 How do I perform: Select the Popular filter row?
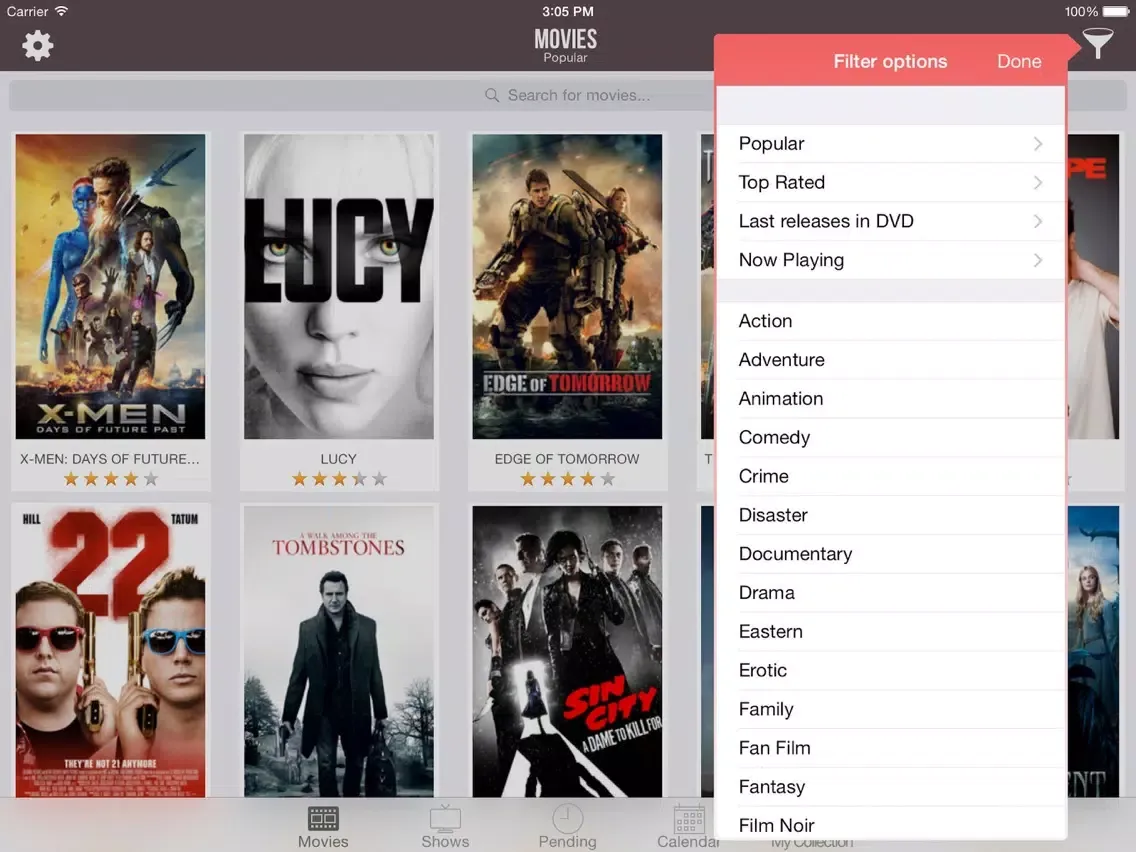(890, 143)
